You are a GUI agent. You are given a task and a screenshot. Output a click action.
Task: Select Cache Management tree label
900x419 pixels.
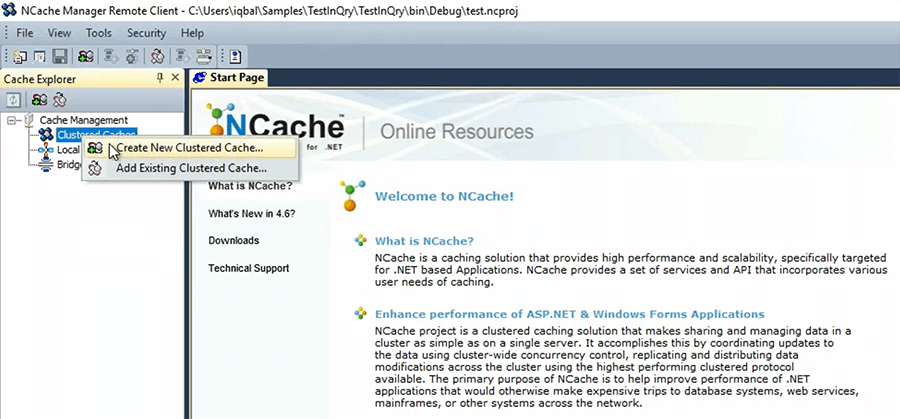coord(83,120)
